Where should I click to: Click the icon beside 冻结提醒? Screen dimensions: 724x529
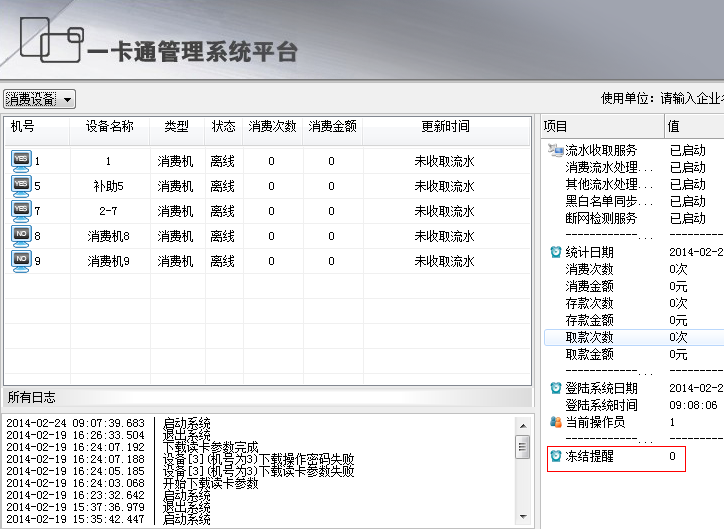point(555,456)
